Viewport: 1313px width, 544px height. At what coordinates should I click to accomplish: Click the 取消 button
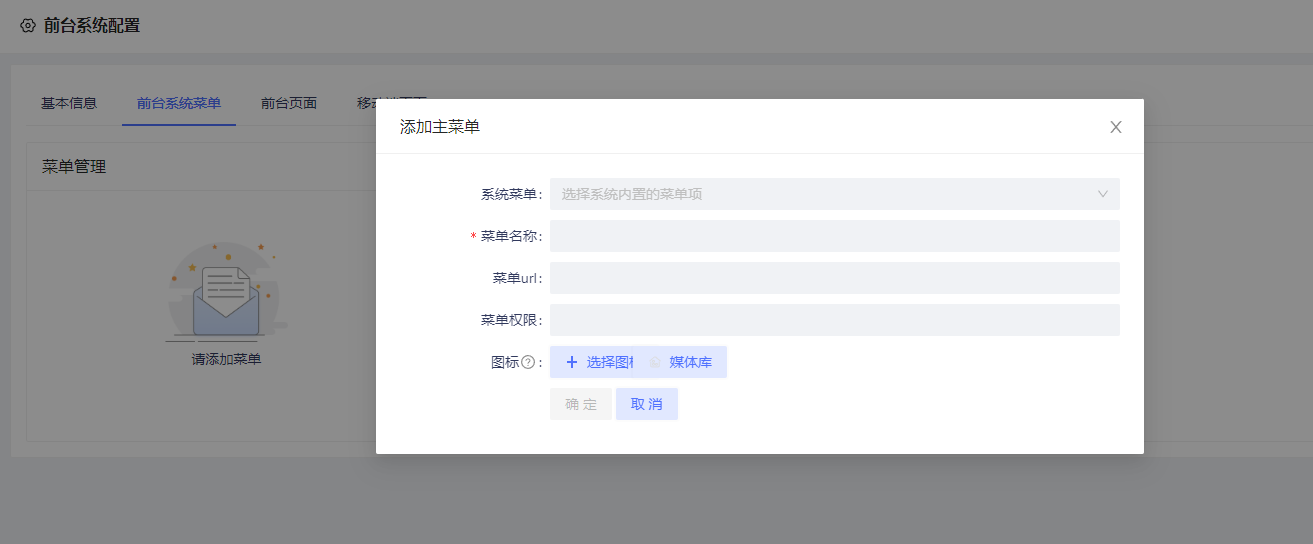pos(647,404)
